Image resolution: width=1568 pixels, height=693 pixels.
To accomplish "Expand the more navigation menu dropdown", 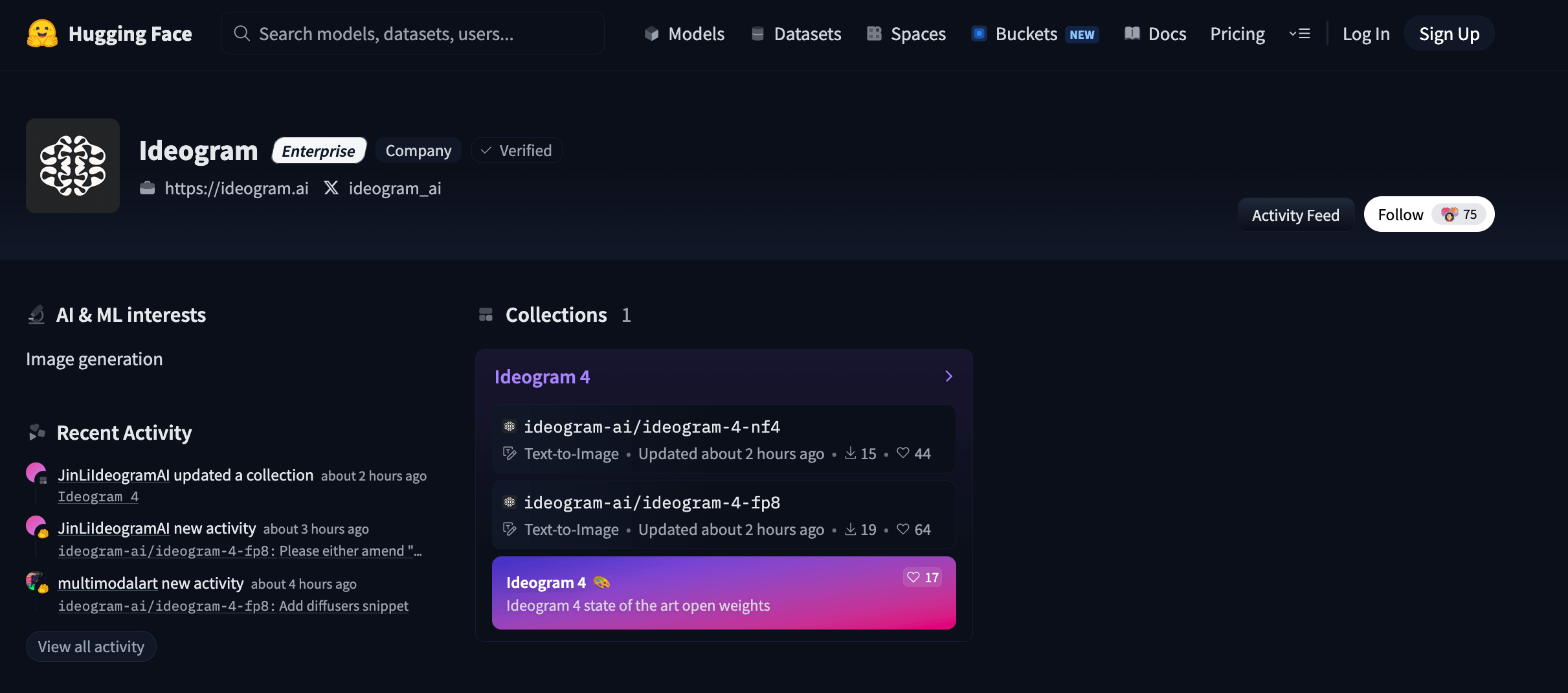I will pyautogui.click(x=1299, y=34).
